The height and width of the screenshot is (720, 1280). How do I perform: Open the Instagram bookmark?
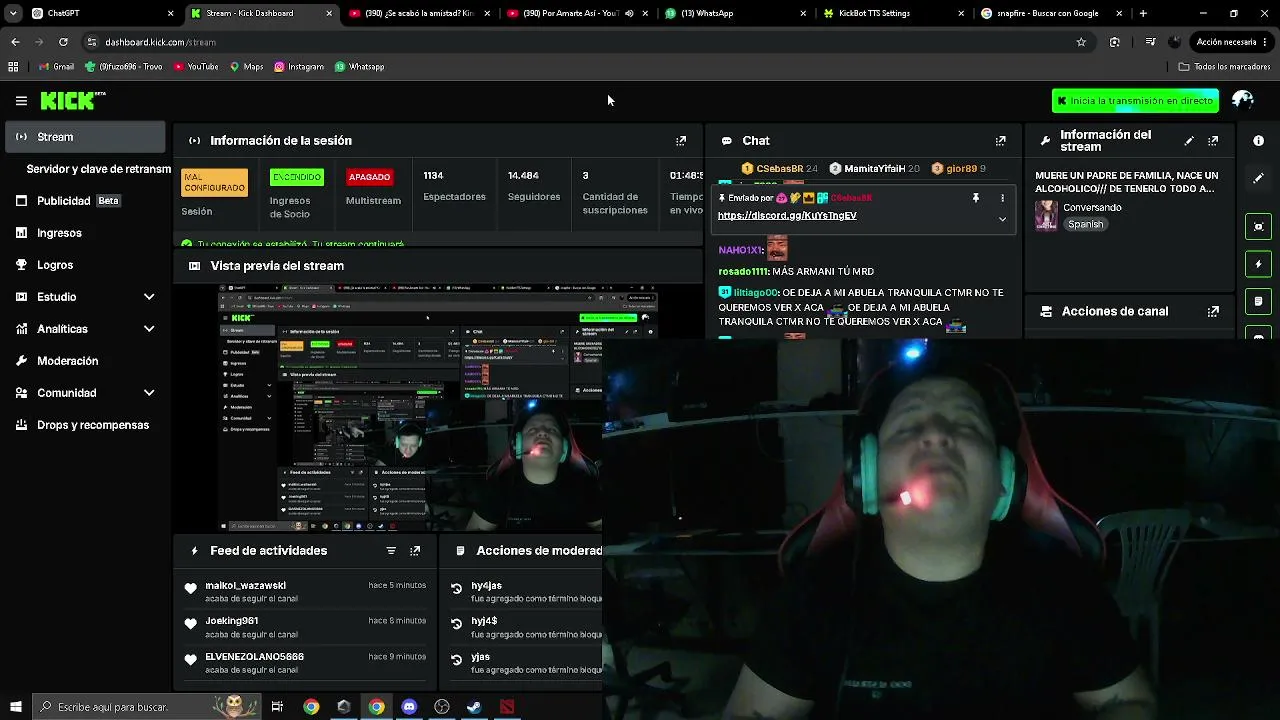coord(298,67)
